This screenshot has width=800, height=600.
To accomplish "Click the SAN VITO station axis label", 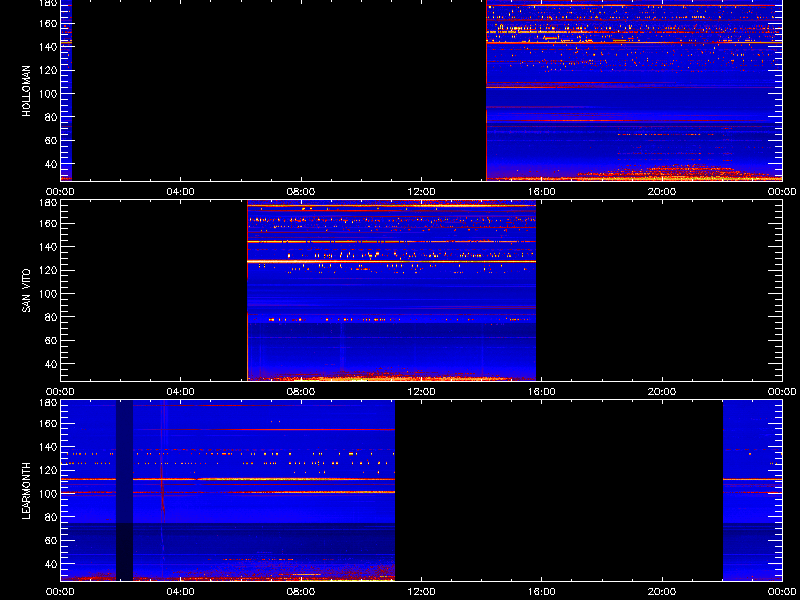I will pyautogui.click(x=27, y=291).
